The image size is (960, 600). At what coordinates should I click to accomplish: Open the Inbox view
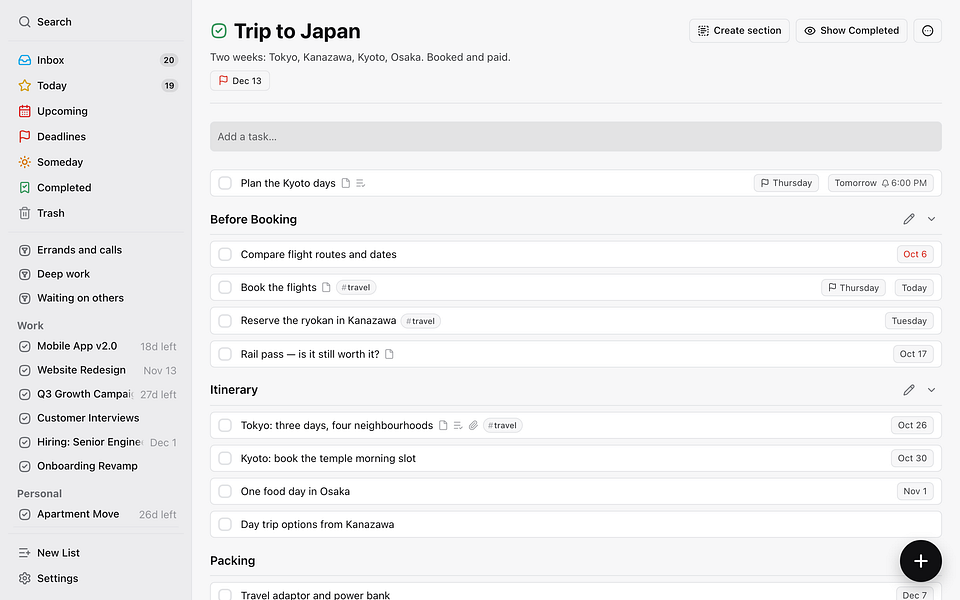[x=96, y=60]
